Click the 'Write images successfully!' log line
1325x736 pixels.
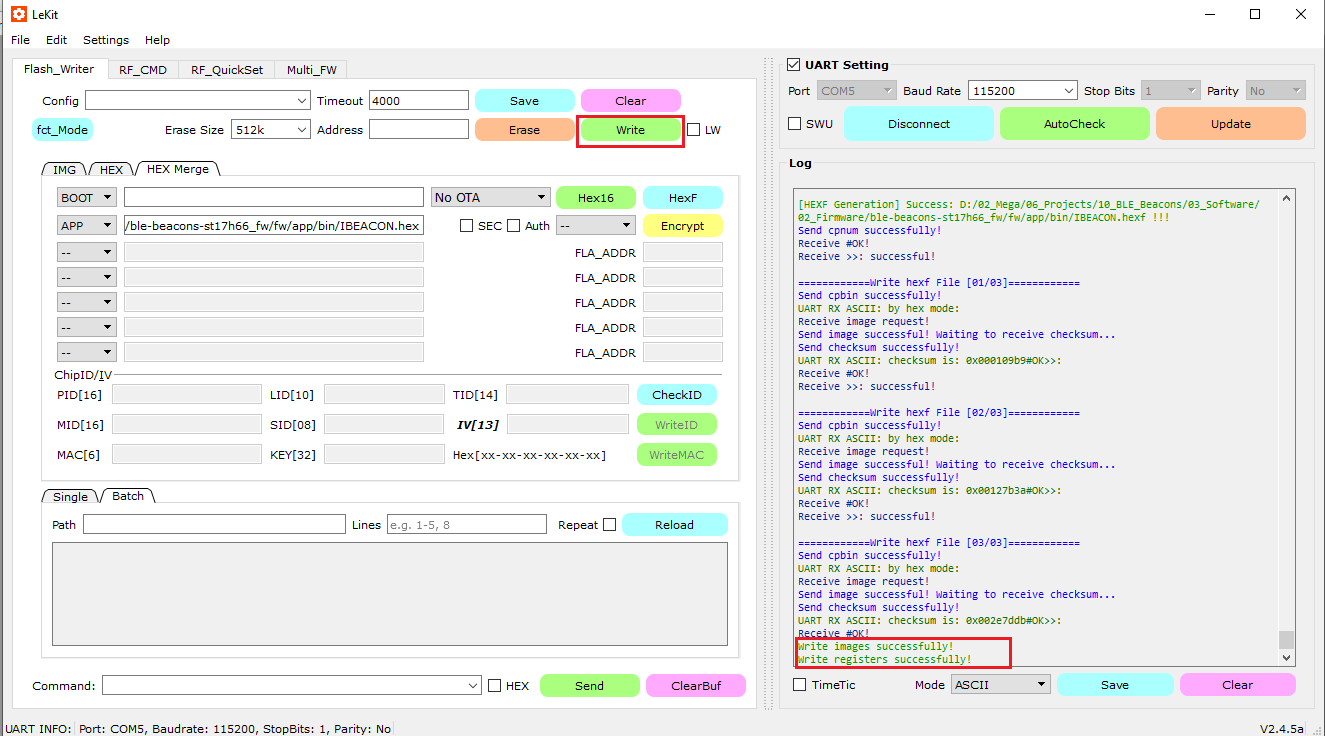pyautogui.click(x=876, y=646)
